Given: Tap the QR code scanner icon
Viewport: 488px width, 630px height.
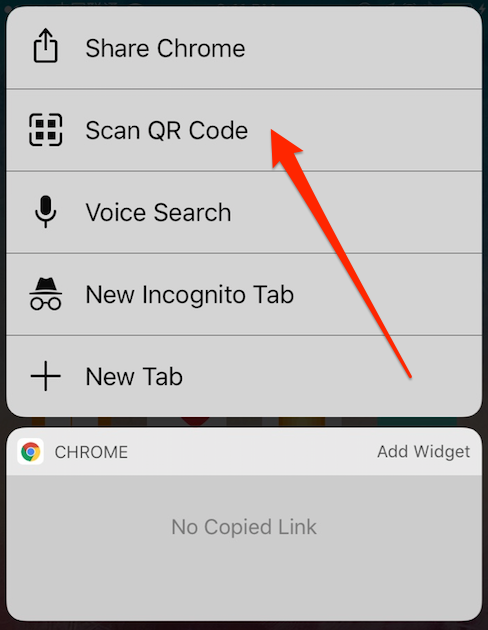Looking at the screenshot, I should [x=45, y=130].
